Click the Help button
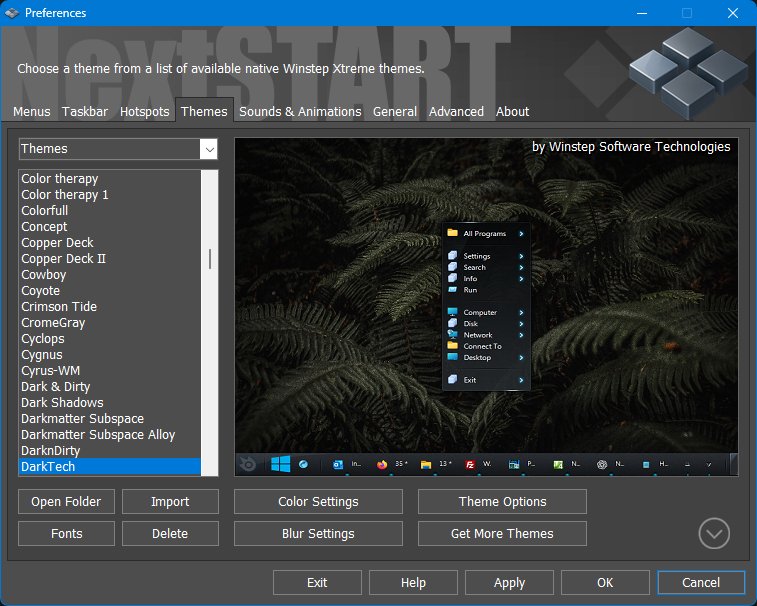Screen dimensions: 757x606 pyautogui.click(x=413, y=582)
